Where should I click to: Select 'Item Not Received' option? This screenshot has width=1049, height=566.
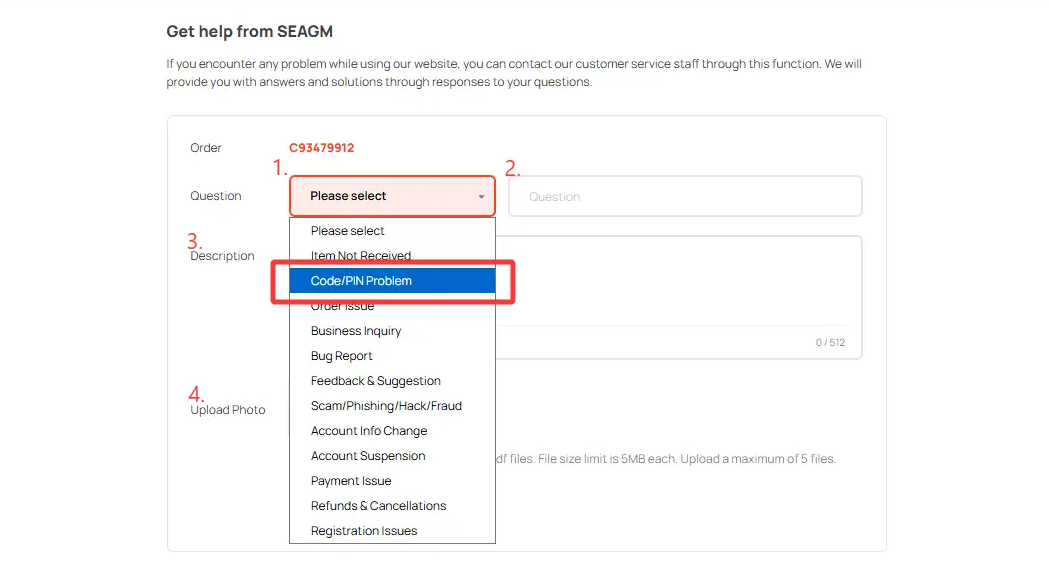click(x=392, y=256)
